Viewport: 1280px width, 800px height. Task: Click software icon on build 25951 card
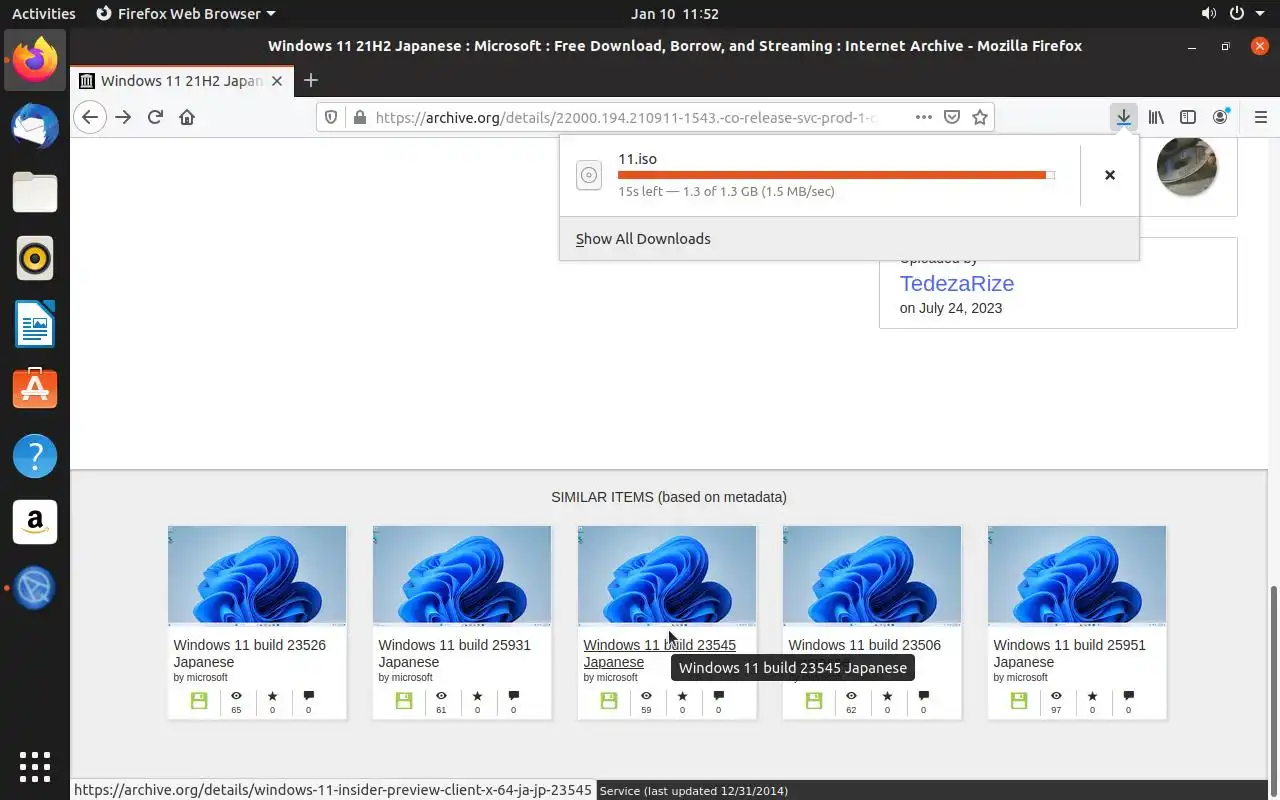pyautogui.click(x=1019, y=701)
